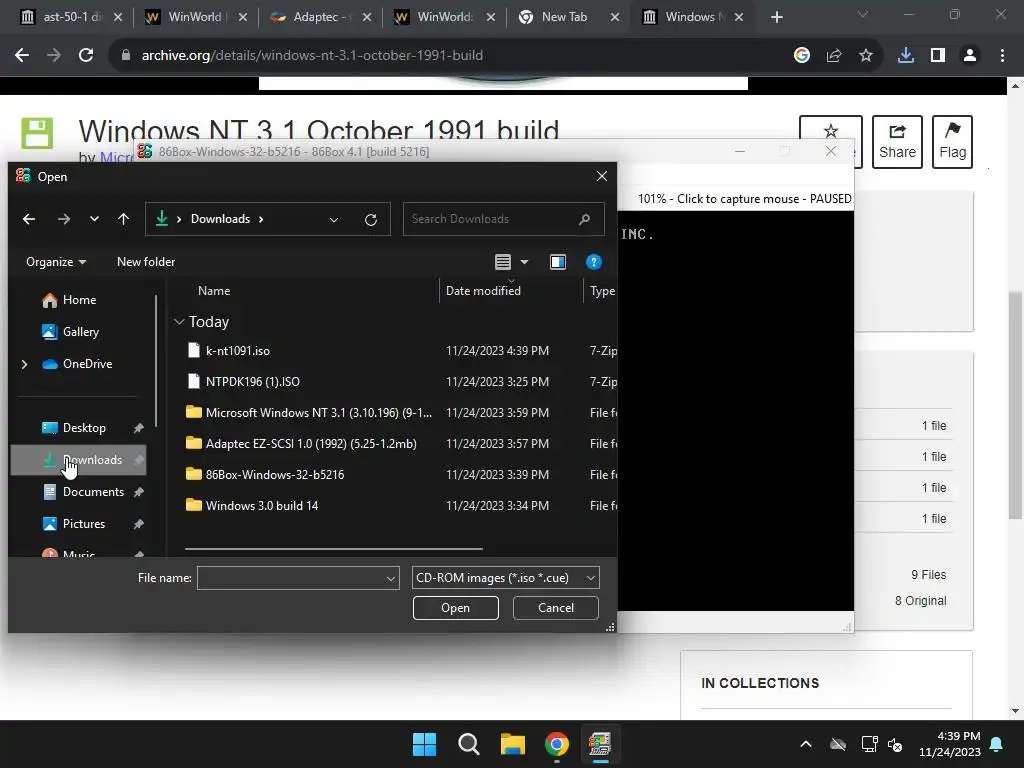Reload the archive.org page
Image resolution: width=1024 pixels, height=768 pixels.
point(86,56)
